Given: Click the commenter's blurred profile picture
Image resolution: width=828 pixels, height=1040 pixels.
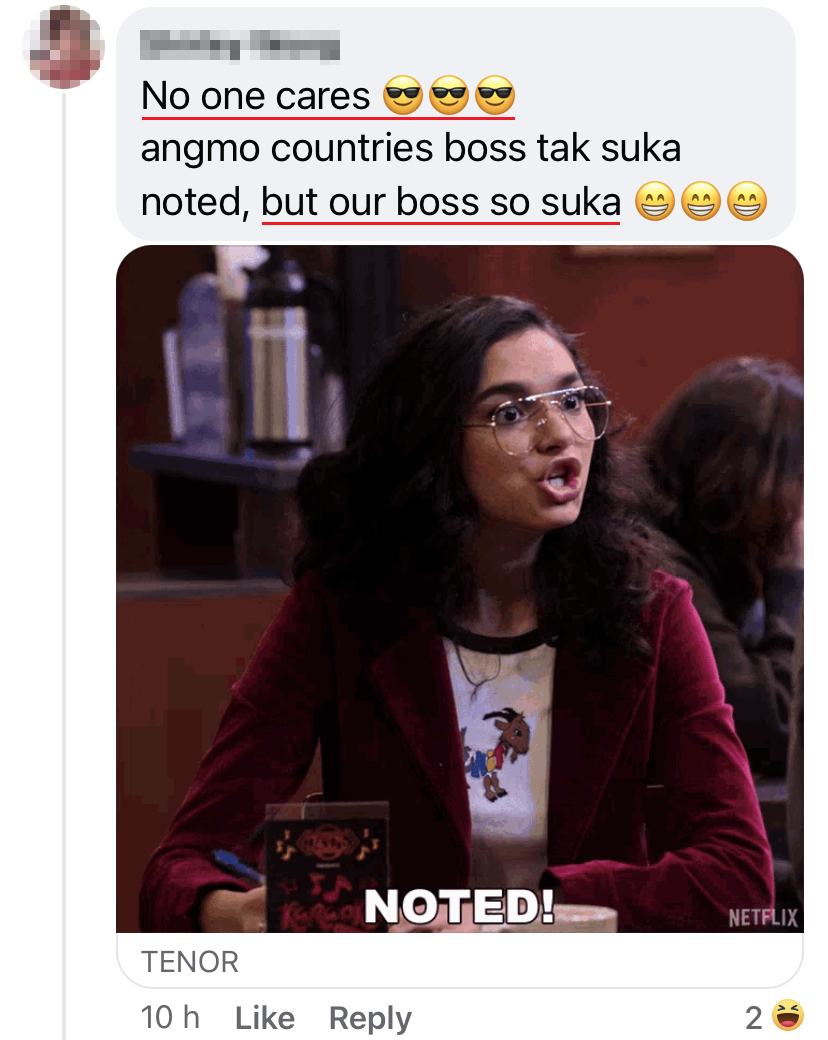Looking at the screenshot, I should coord(64,46).
